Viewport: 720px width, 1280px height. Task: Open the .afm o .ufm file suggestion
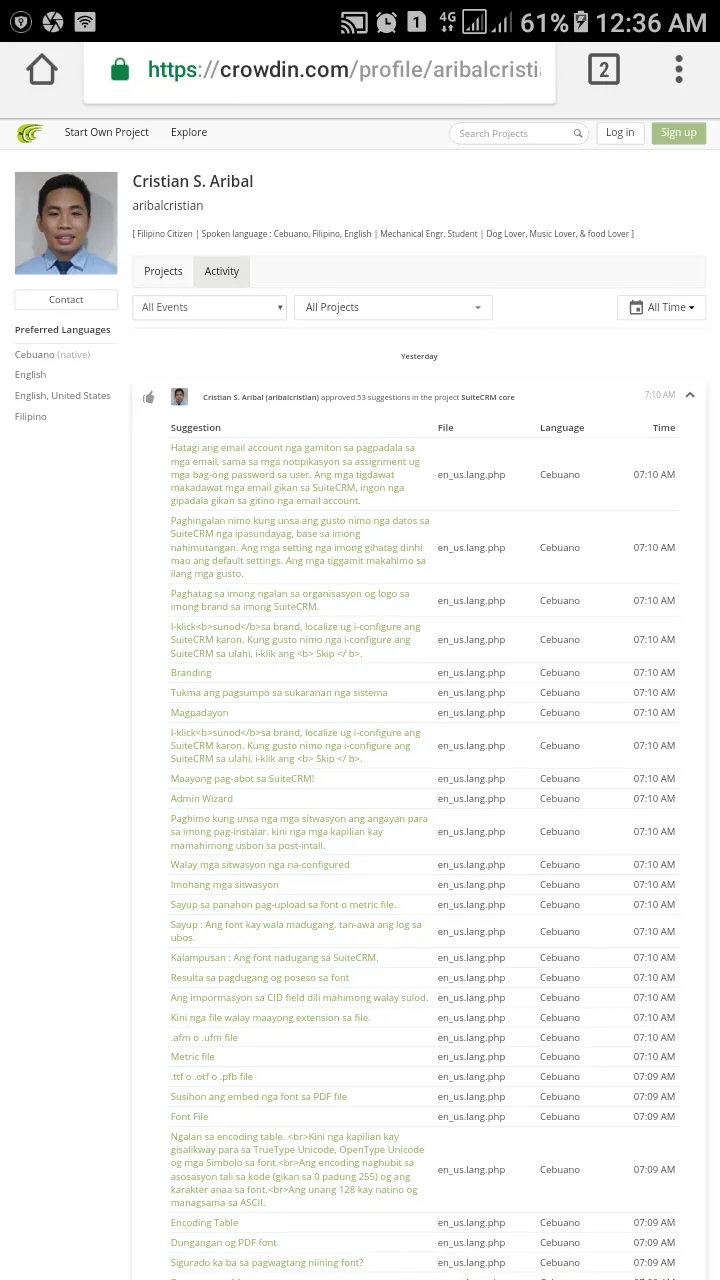(x=204, y=1037)
